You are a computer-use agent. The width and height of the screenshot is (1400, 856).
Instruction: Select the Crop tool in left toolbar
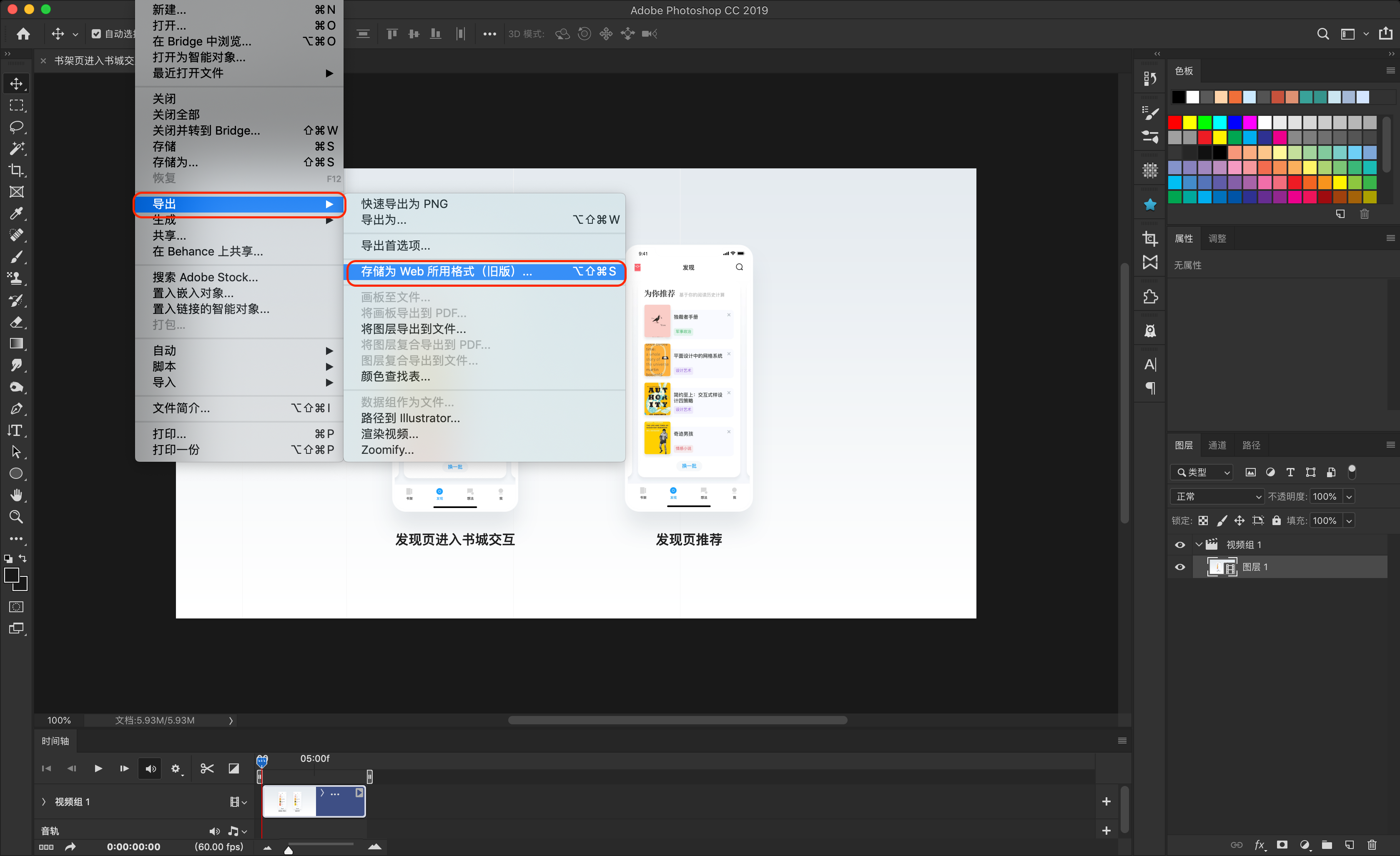(16, 170)
